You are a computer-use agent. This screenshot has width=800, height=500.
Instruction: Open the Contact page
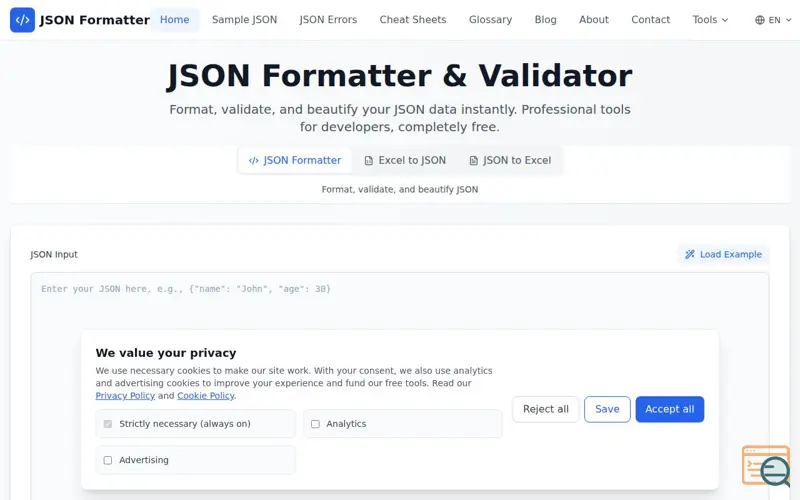pyautogui.click(x=651, y=20)
